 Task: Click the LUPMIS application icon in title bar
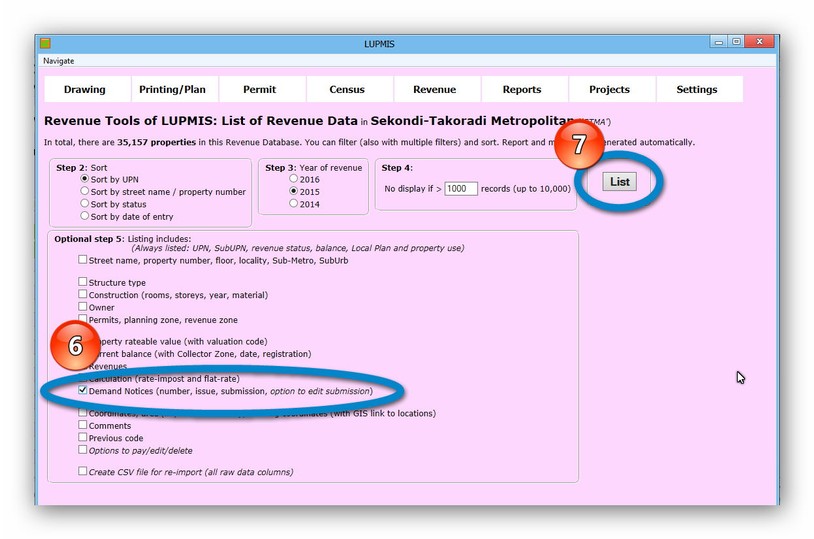tap(45, 43)
